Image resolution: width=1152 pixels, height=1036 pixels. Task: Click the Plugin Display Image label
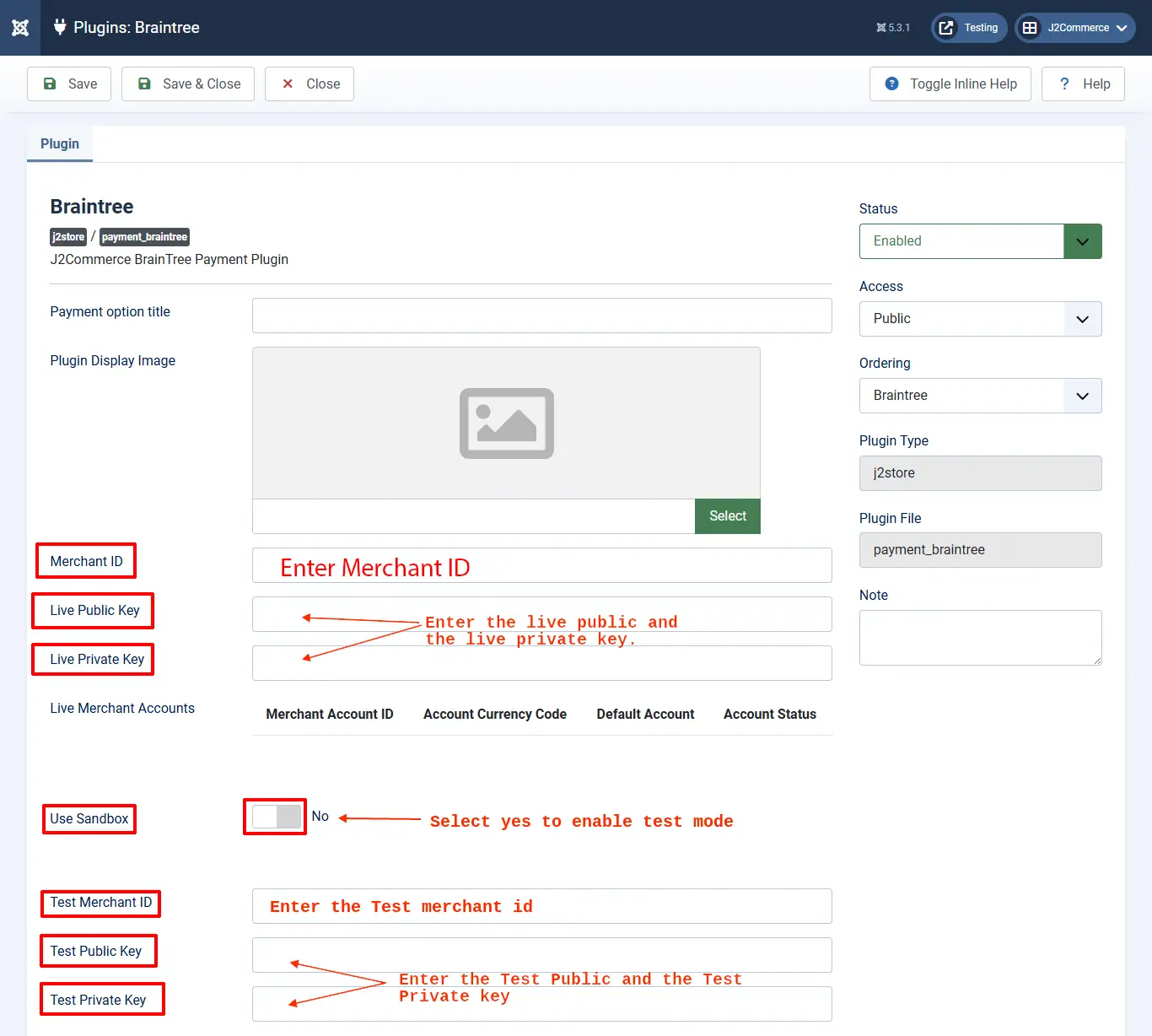tap(112, 360)
